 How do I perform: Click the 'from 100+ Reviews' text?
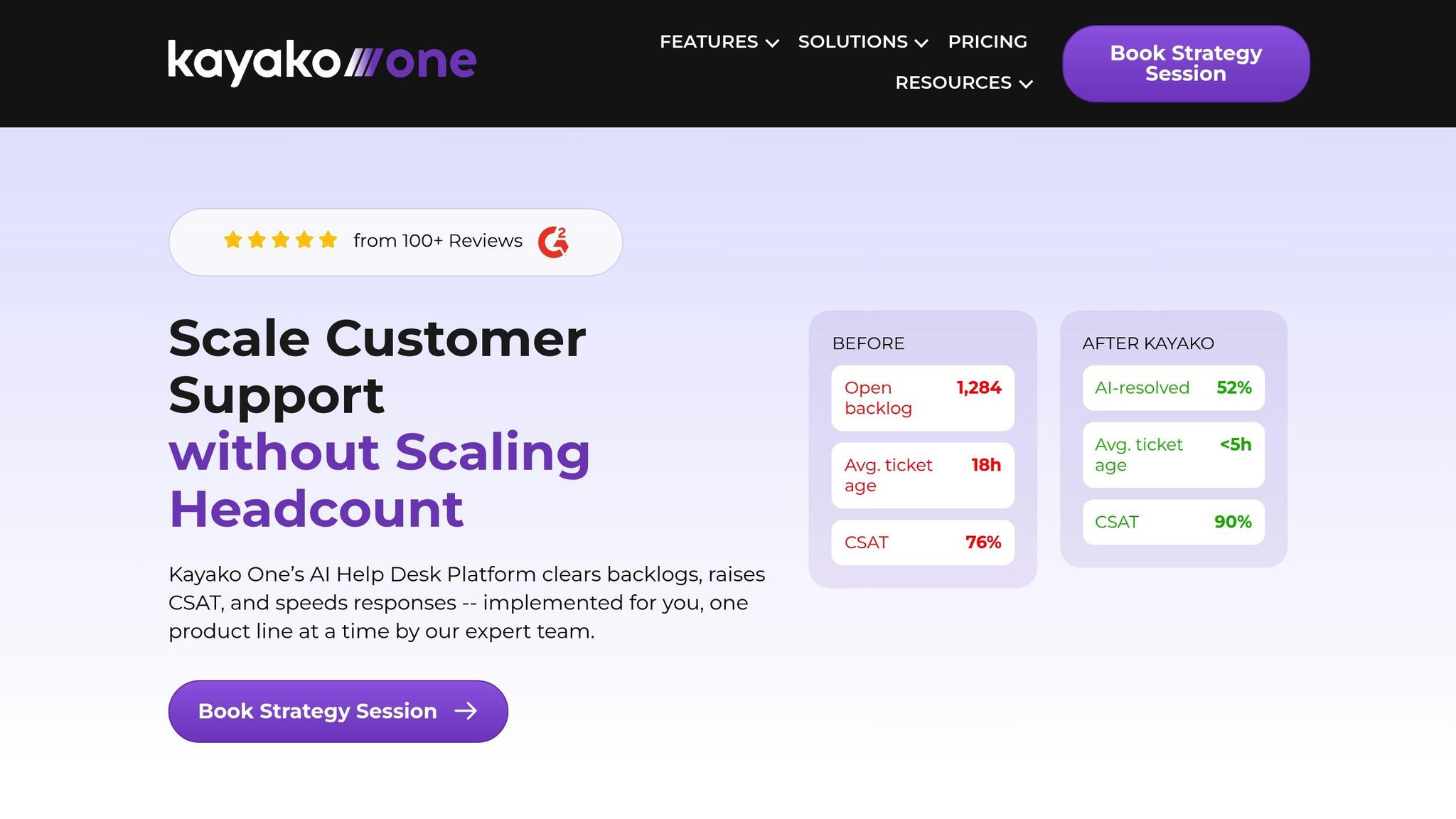(x=437, y=241)
